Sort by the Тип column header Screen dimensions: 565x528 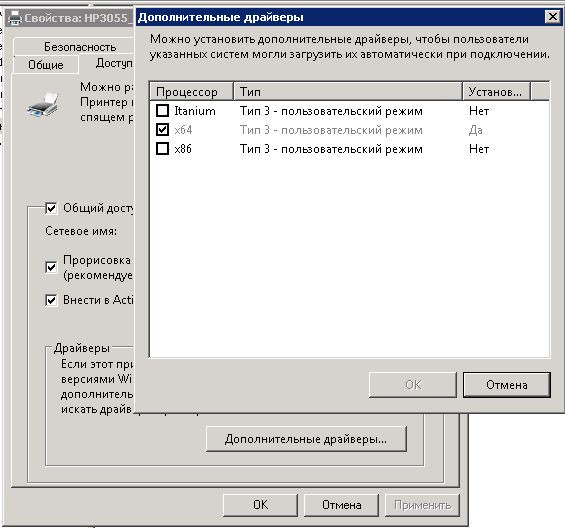click(348, 92)
